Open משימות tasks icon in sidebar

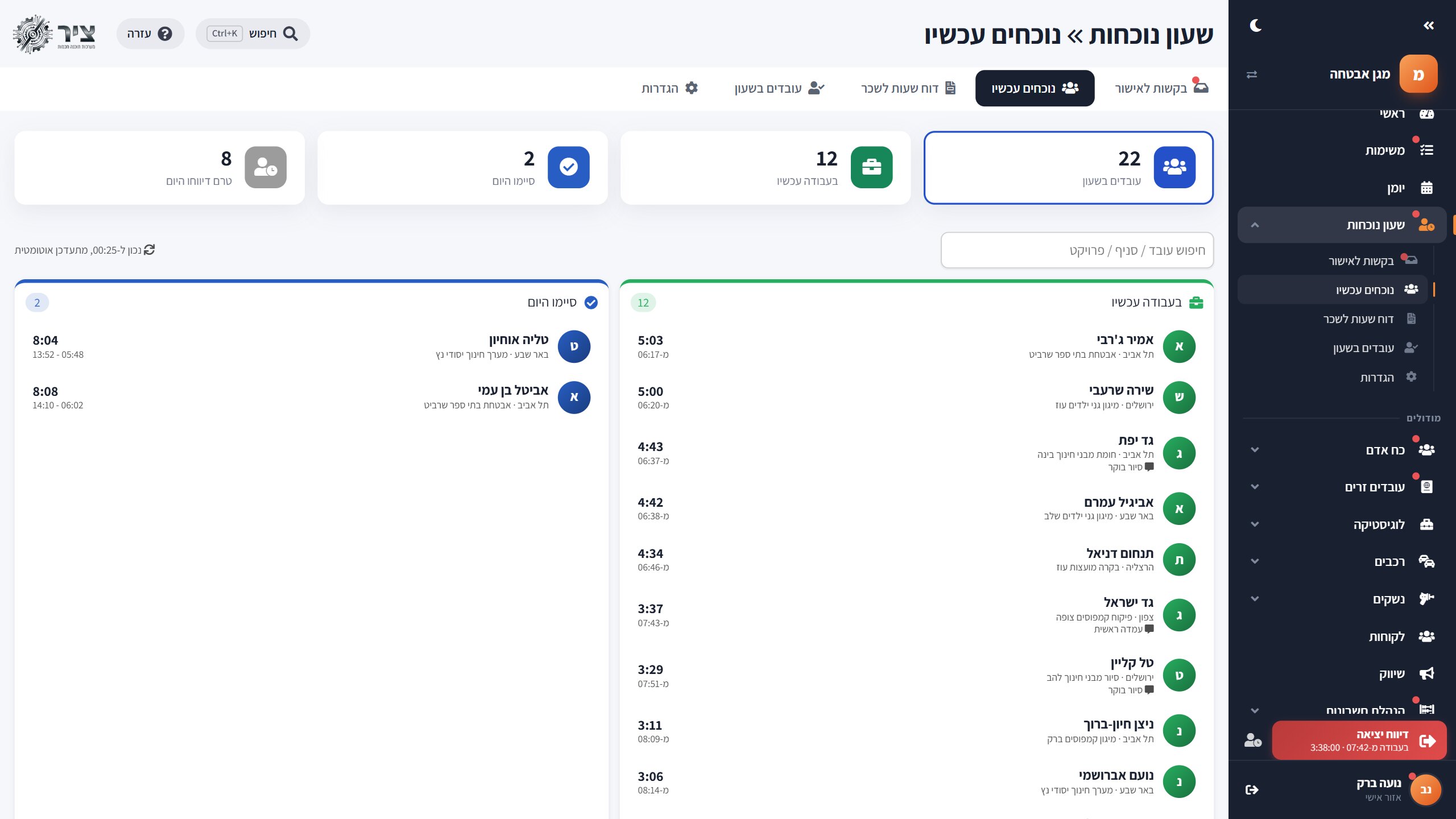tap(1426, 150)
